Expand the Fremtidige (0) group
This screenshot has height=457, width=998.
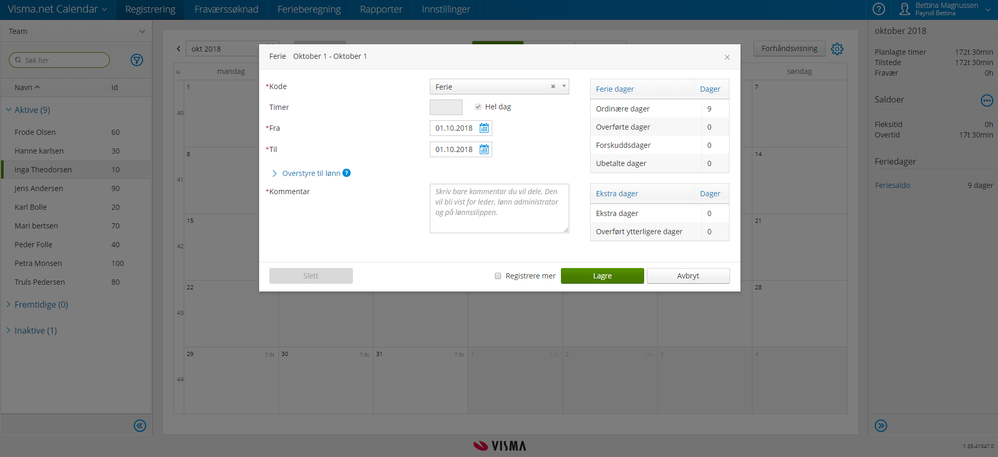37,304
